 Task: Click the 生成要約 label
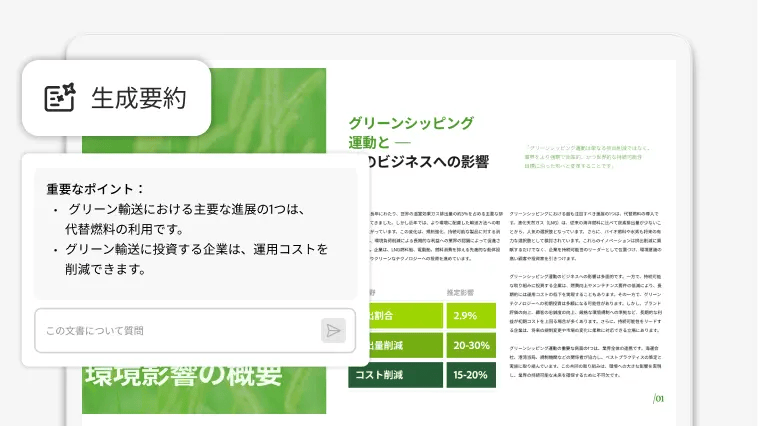139,98
